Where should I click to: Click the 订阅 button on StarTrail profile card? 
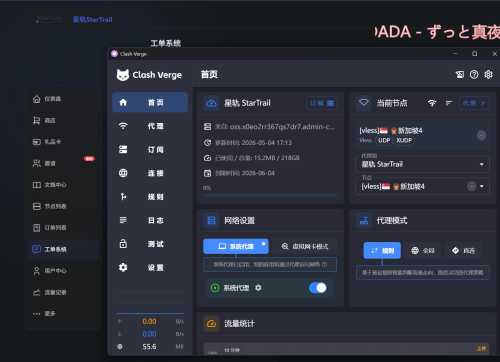pos(322,103)
